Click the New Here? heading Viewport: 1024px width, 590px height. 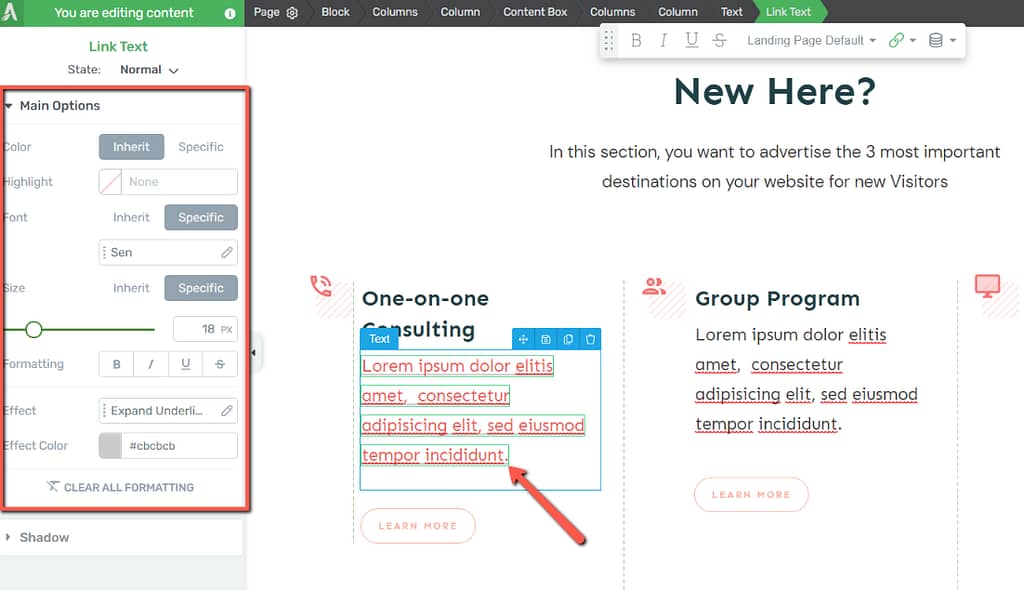coord(775,91)
